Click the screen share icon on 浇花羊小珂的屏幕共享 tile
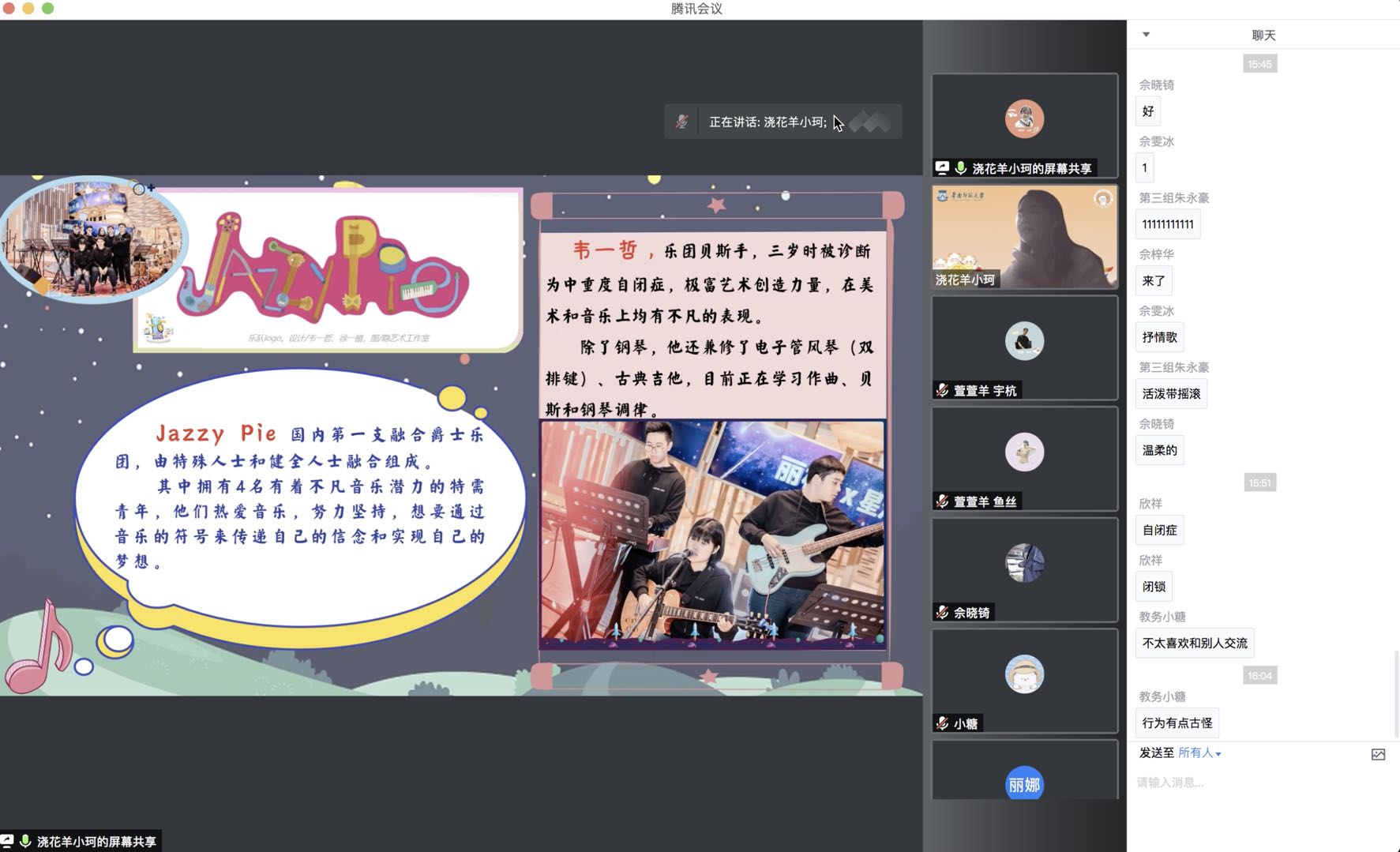The width and height of the screenshot is (1400, 852). click(942, 168)
